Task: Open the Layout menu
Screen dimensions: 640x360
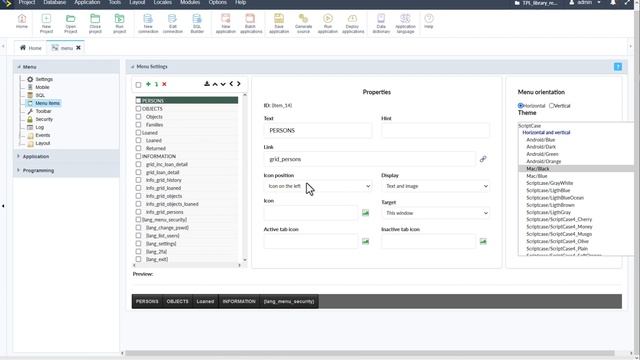Action: tap(137, 2)
